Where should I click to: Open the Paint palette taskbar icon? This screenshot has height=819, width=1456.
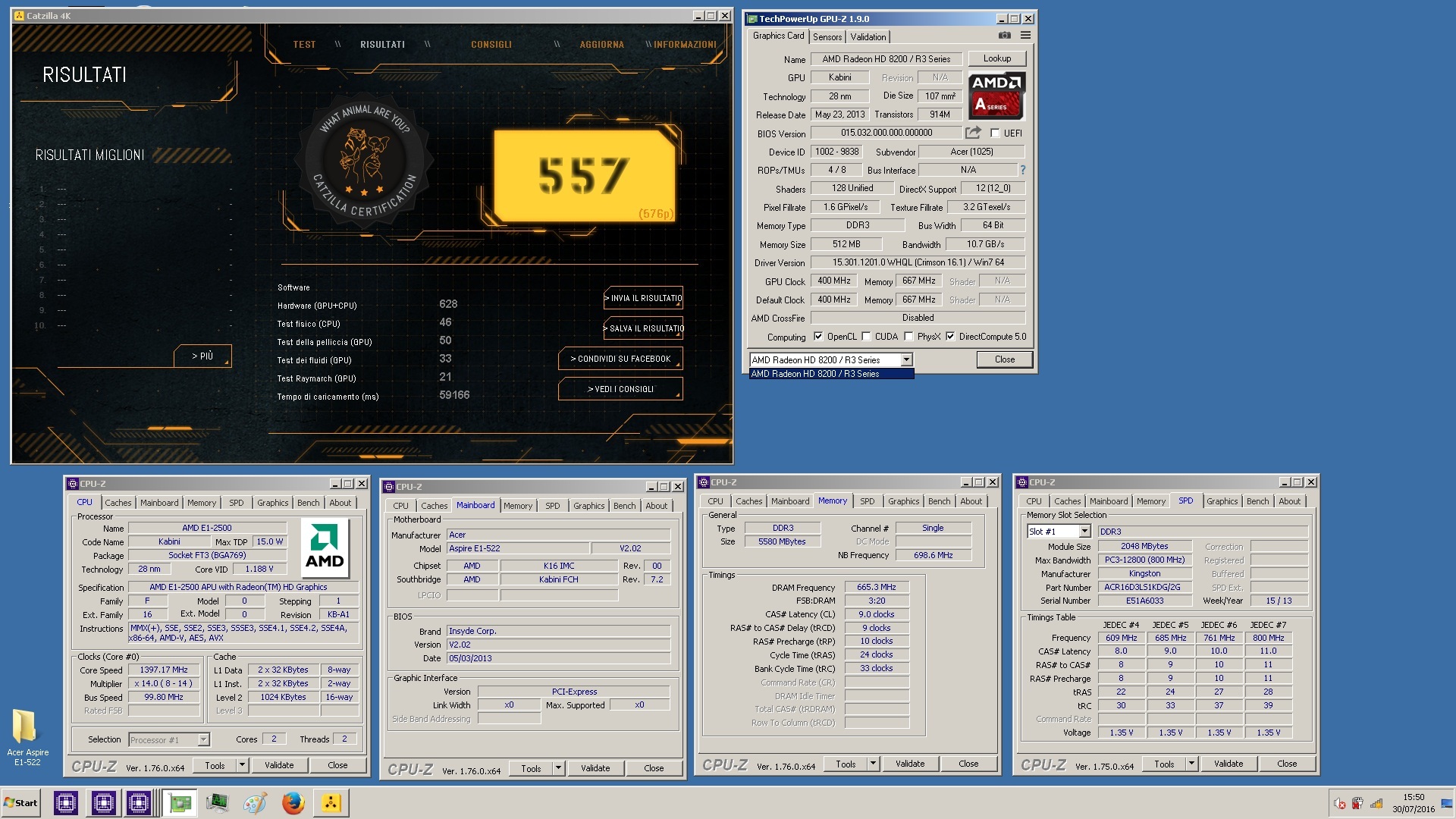pyautogui.click(x=255, y=802)
